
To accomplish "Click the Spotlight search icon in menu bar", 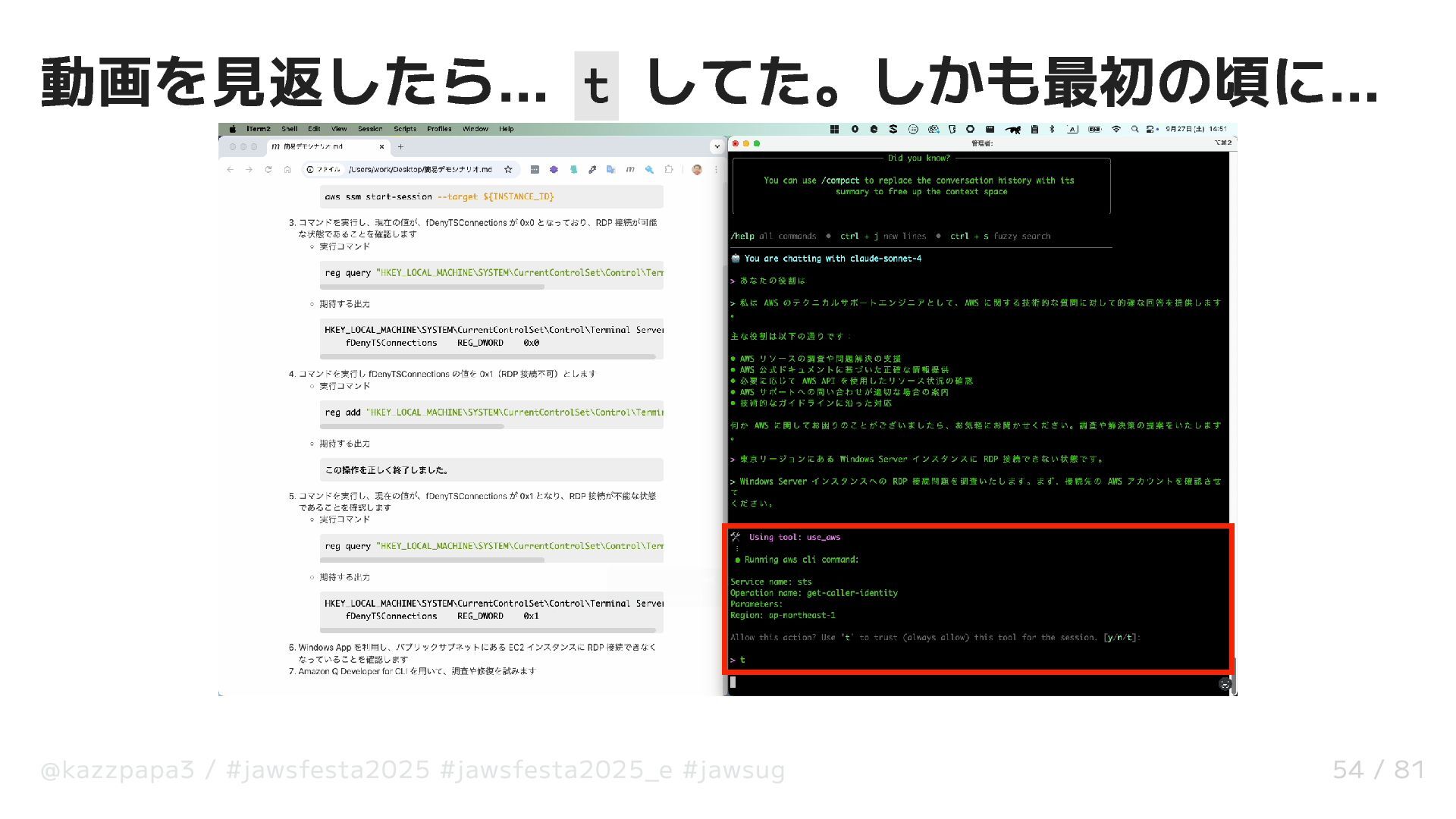I will pyautogui.click(x=1134, y=130).
